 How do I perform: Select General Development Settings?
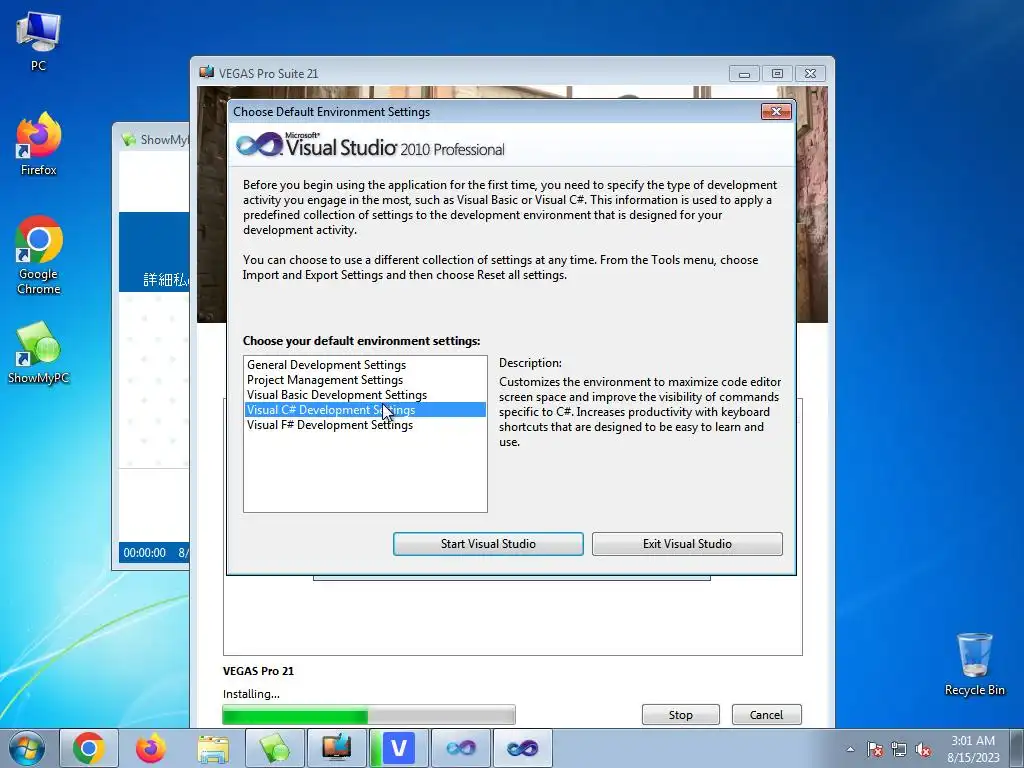[365, 364]
